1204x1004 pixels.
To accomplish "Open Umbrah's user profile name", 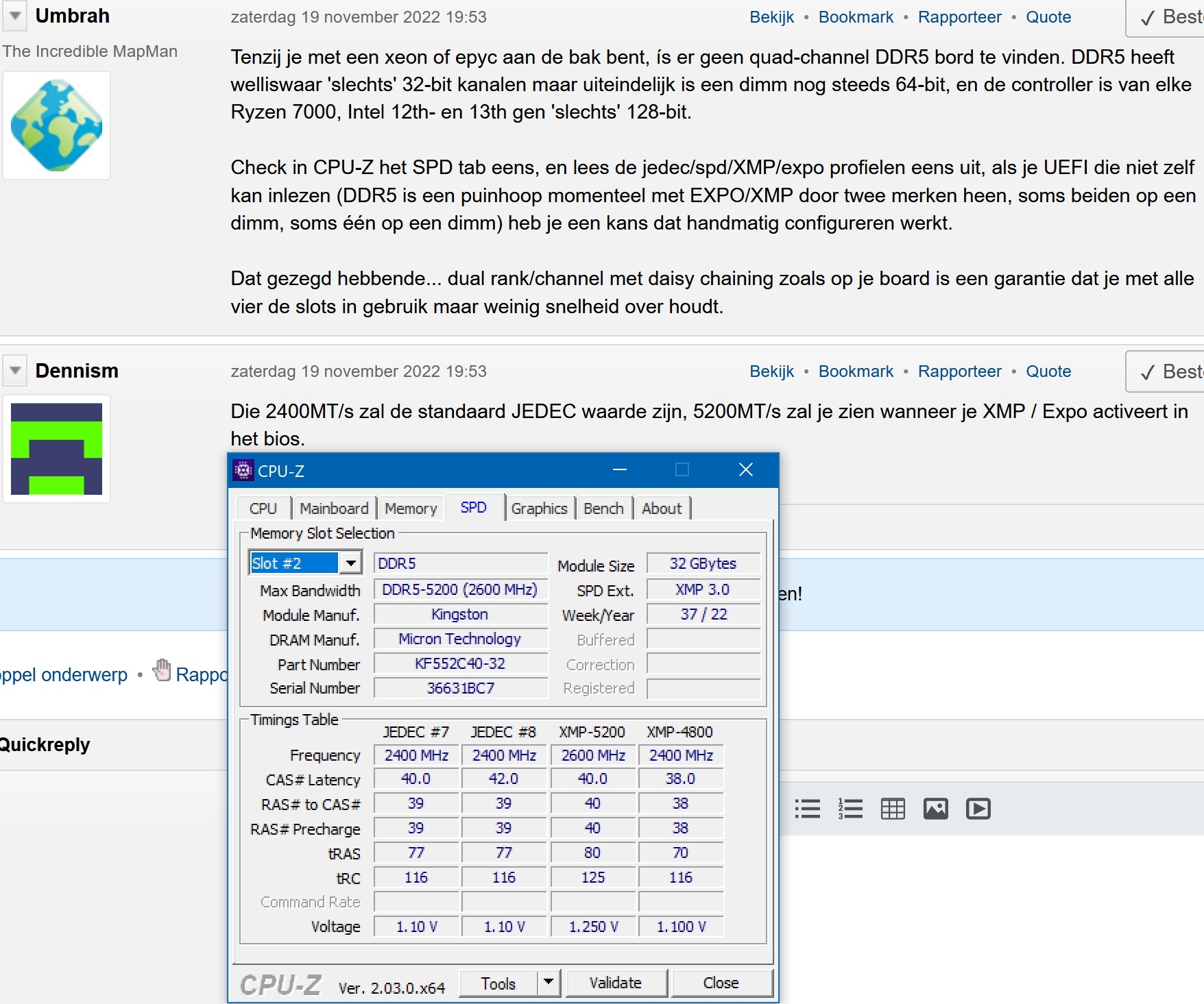I will click(73, 16).
